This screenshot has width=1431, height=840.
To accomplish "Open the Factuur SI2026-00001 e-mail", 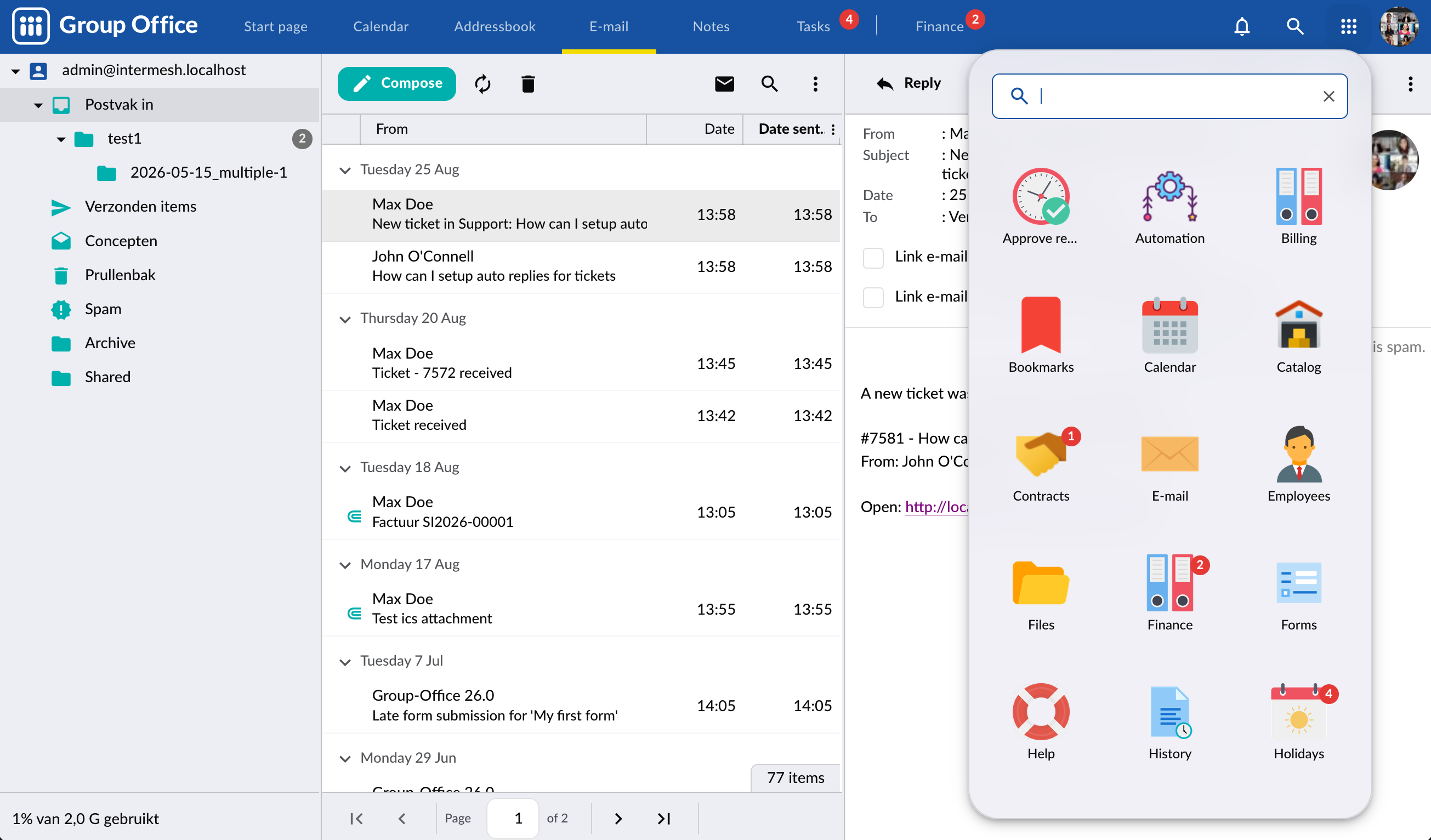I will click(x=580, y=512).
